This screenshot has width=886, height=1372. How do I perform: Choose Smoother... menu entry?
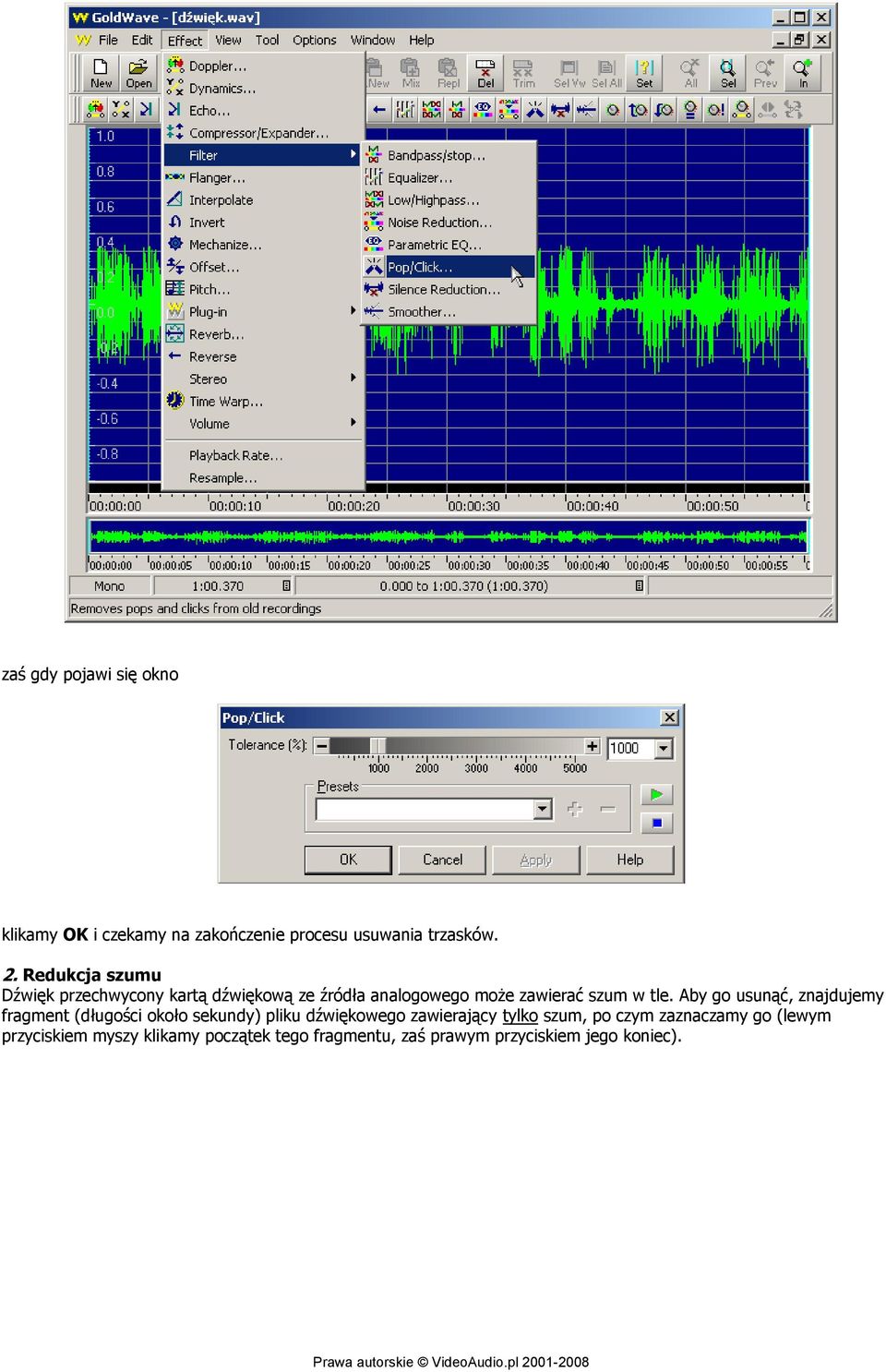[x=449, y=312]
